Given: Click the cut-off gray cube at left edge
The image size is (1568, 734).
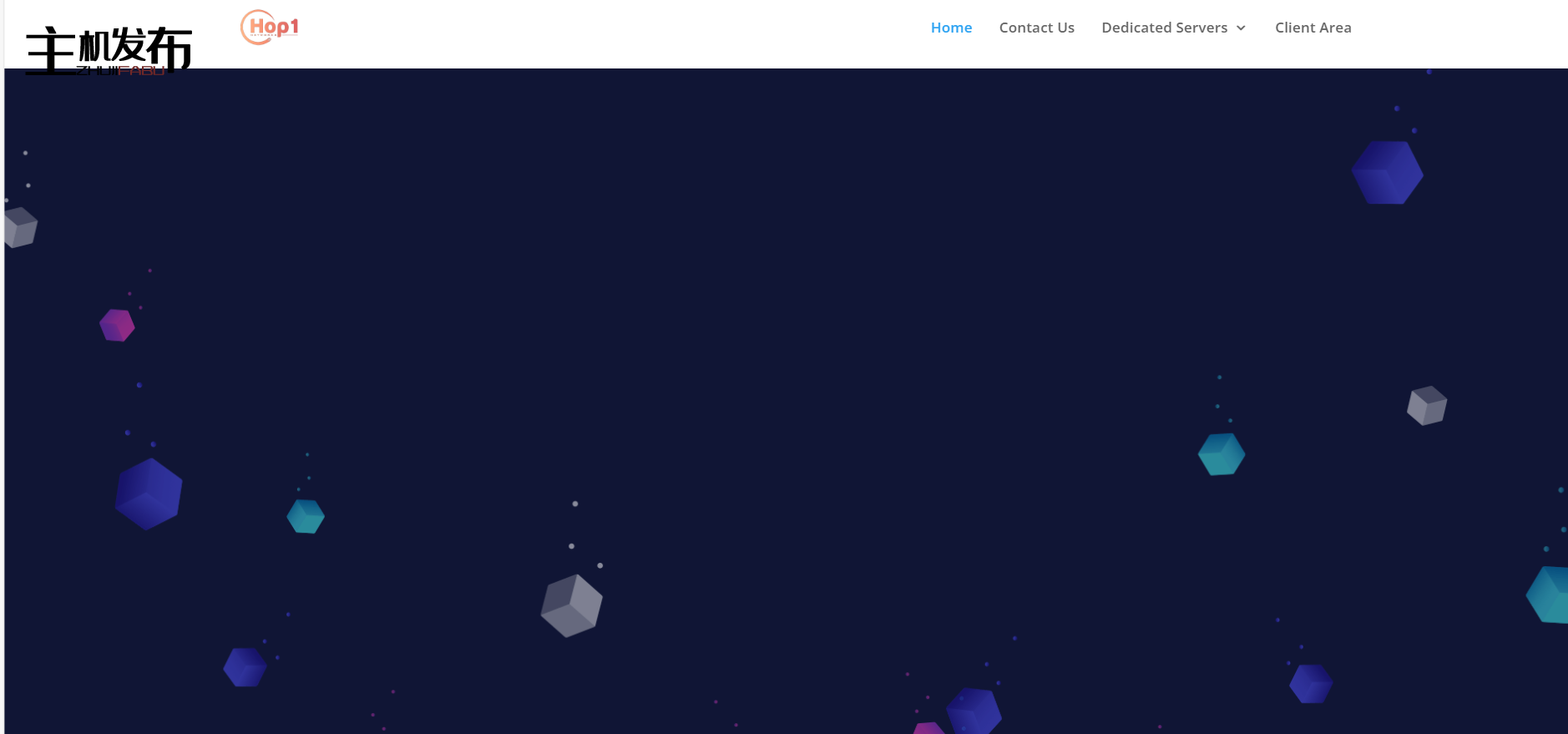Looking at the screenshot, I should coord(20,228).
